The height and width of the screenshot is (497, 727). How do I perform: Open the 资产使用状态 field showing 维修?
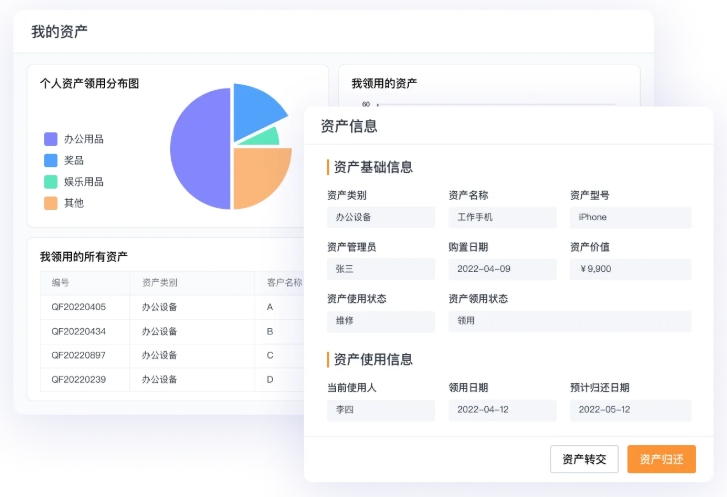(x=380, y=321)
